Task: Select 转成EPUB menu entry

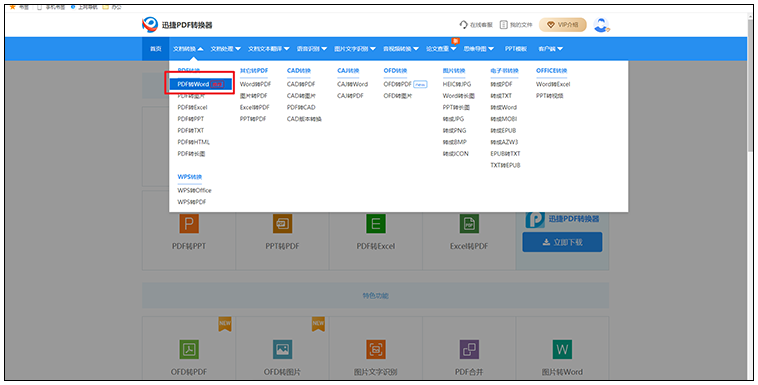Action: coord(503,131)
